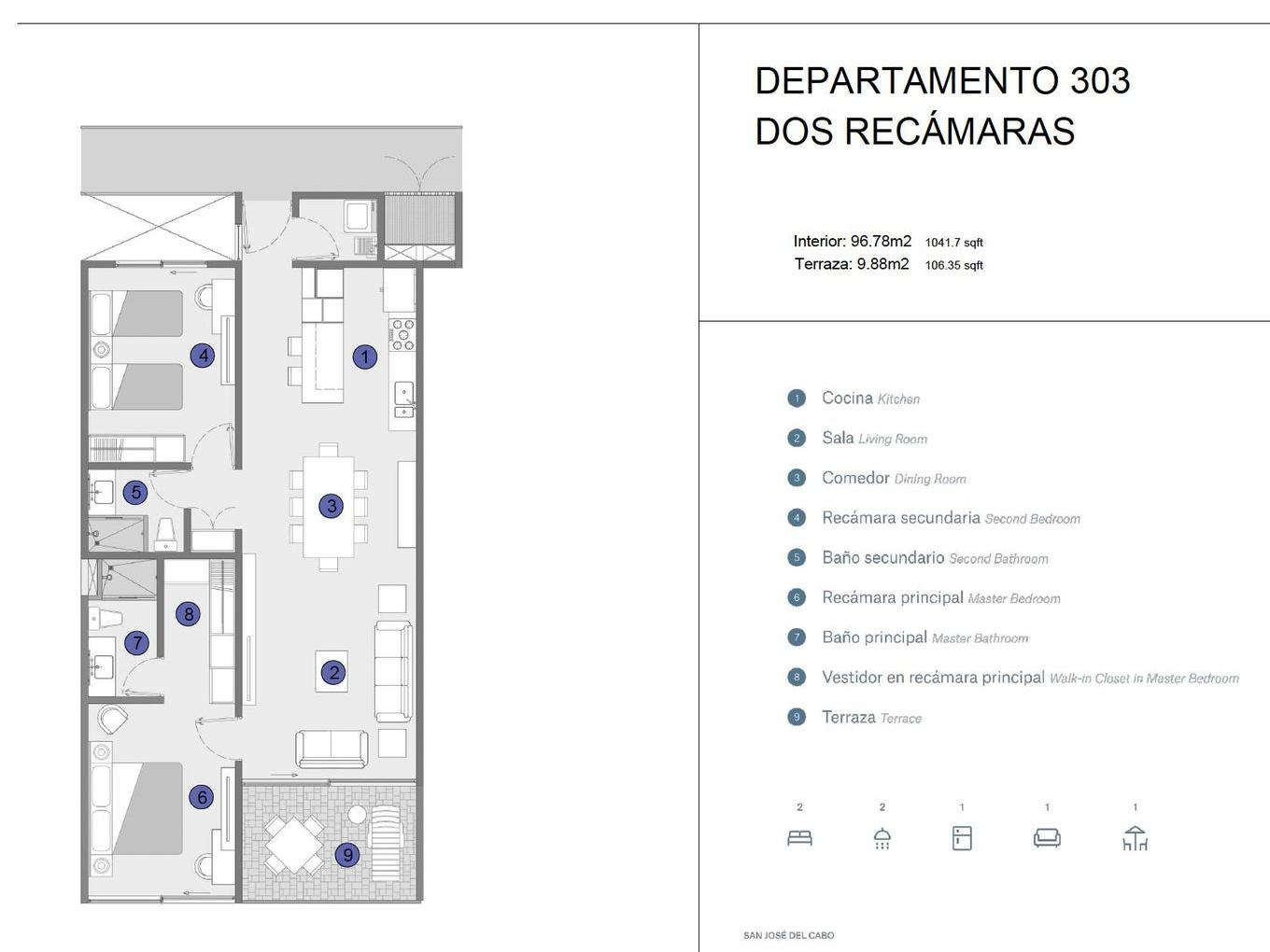Click the Interior 96.78m2 area text

[x=852, y=242]
